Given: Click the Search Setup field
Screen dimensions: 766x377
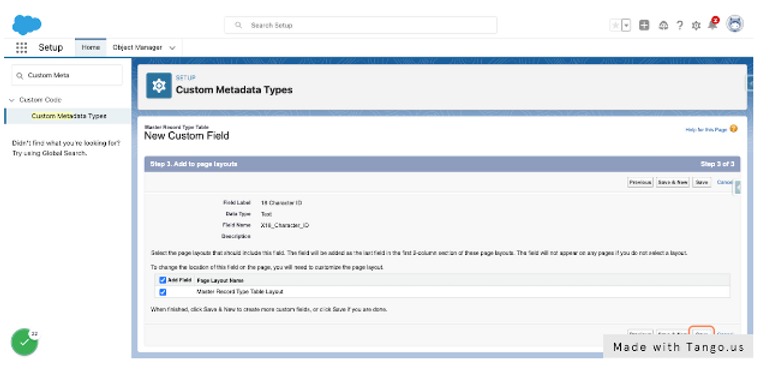Looking at the screenshot, I should coord(361,25).
